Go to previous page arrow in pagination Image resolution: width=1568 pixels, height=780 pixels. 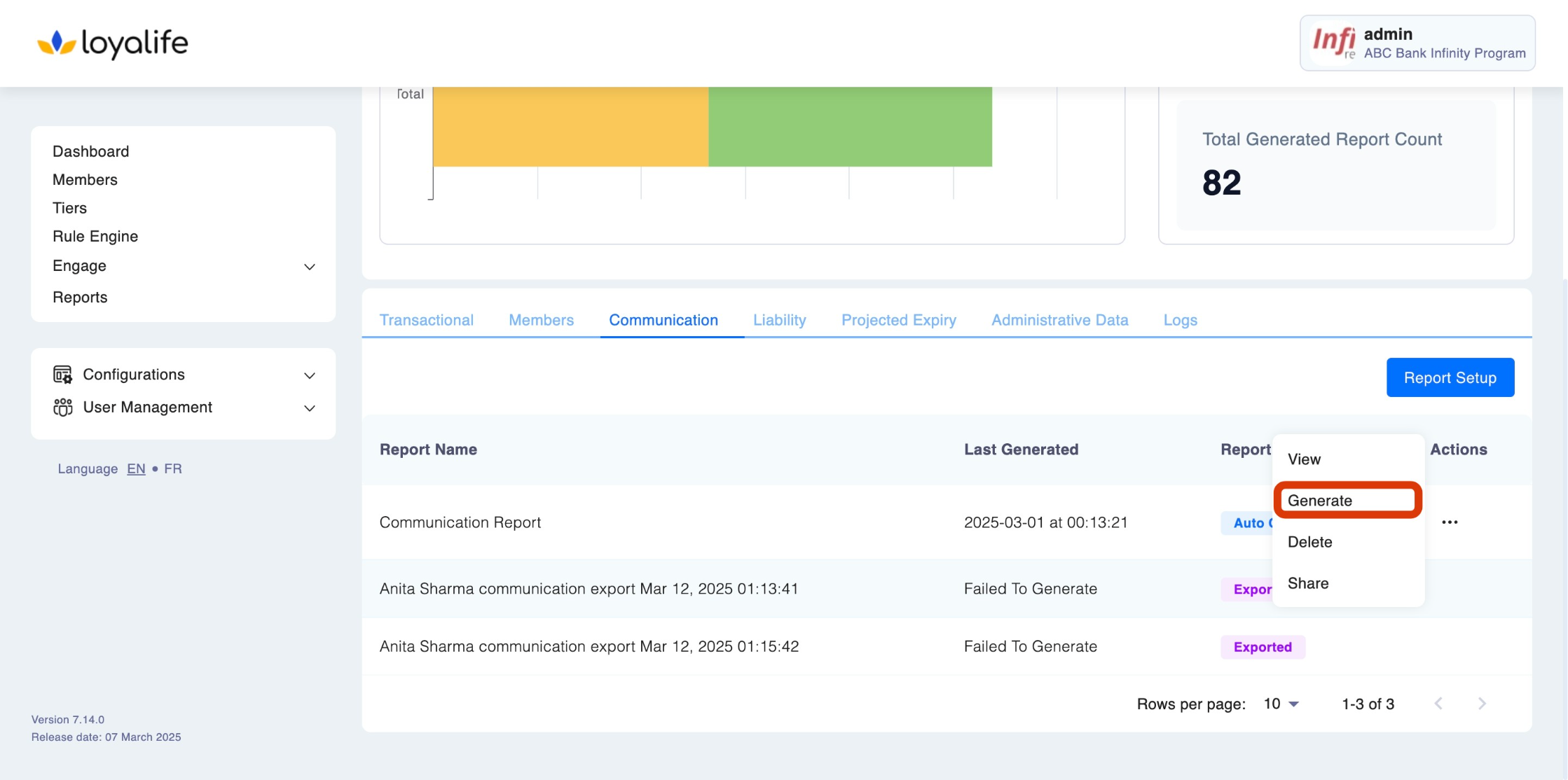[x=1438, y=704]
